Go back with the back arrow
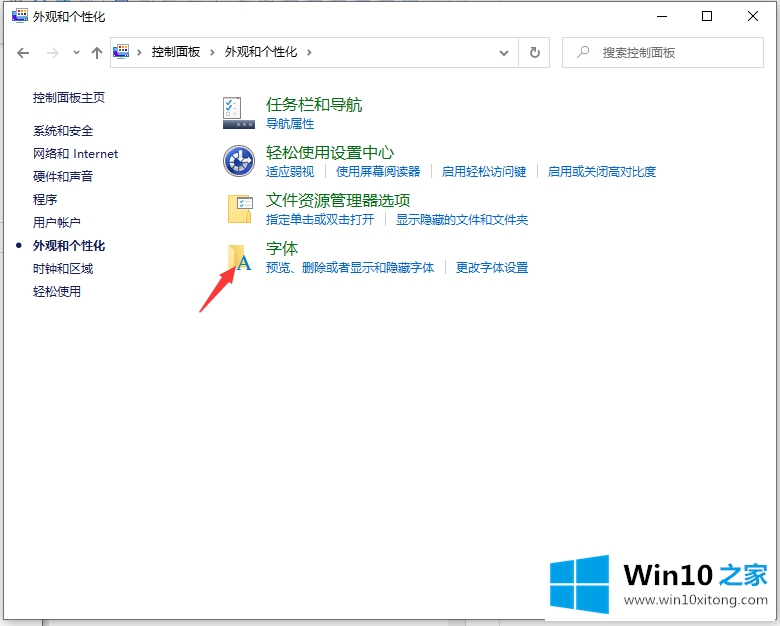Screen dimensions: 780x626 tap(23, 53)
